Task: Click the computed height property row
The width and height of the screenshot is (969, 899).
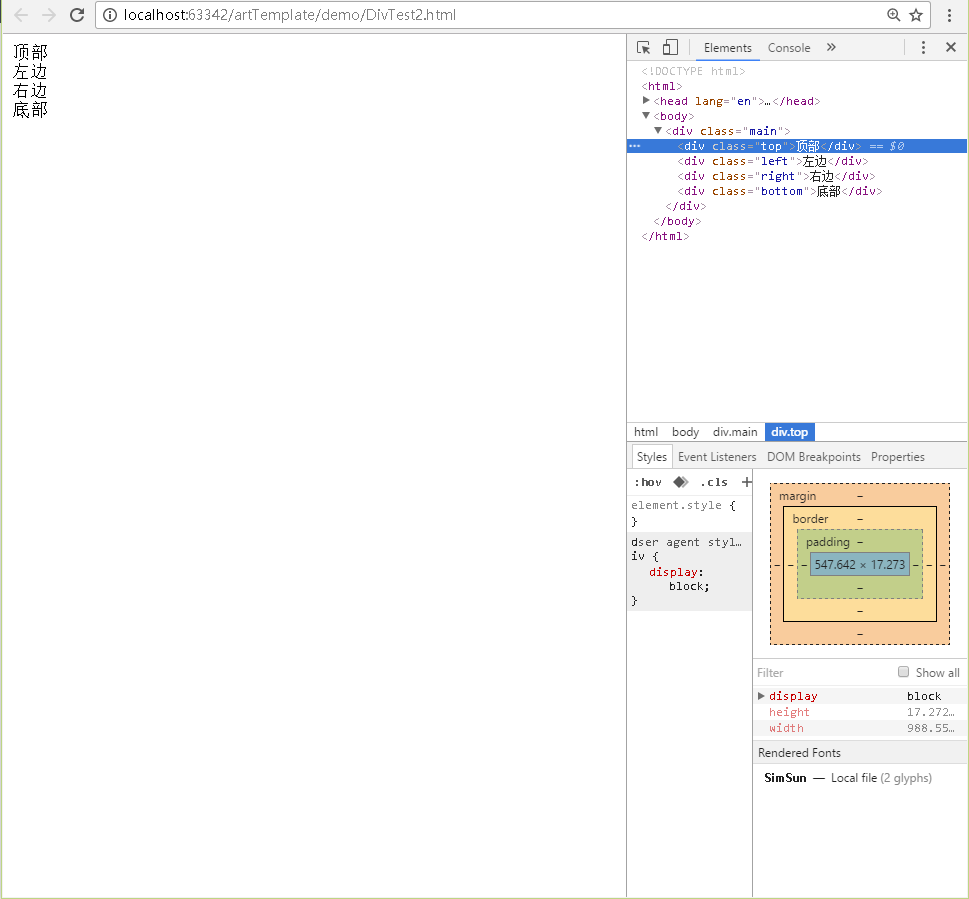Action: pos(861,712)
